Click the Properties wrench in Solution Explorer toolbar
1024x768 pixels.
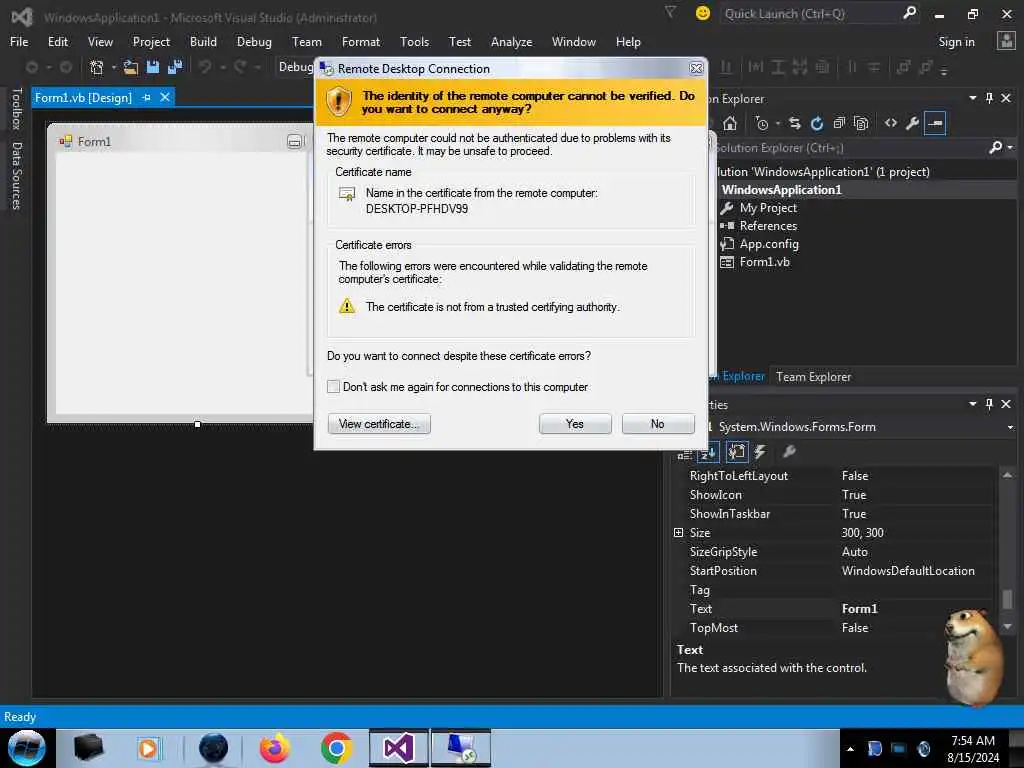[912, 123]
